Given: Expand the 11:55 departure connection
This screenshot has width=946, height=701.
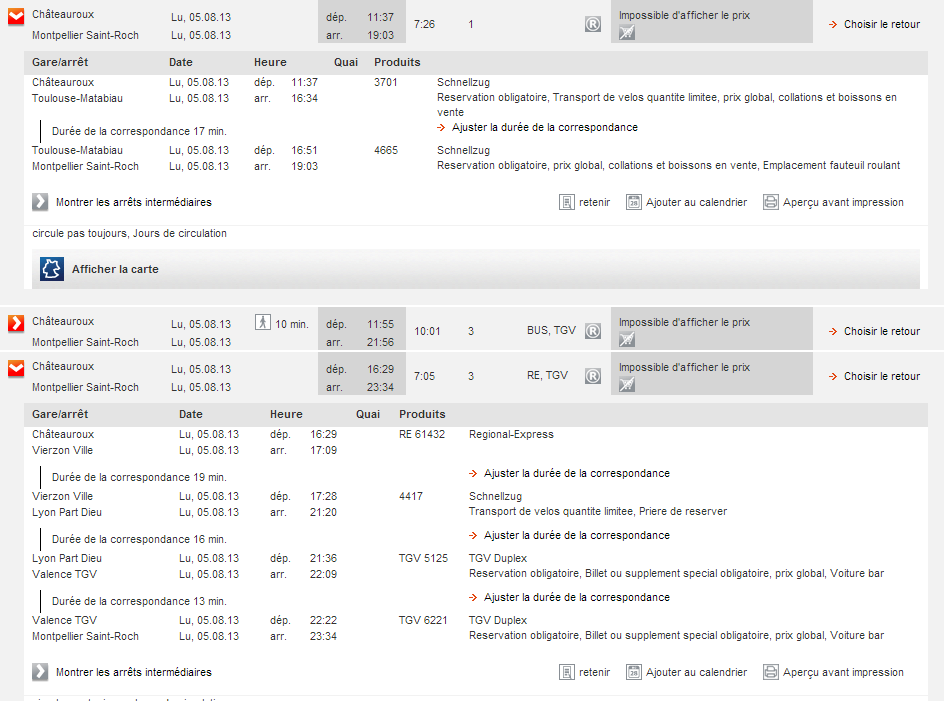Looking at the screenshot, I should [16, 323].
